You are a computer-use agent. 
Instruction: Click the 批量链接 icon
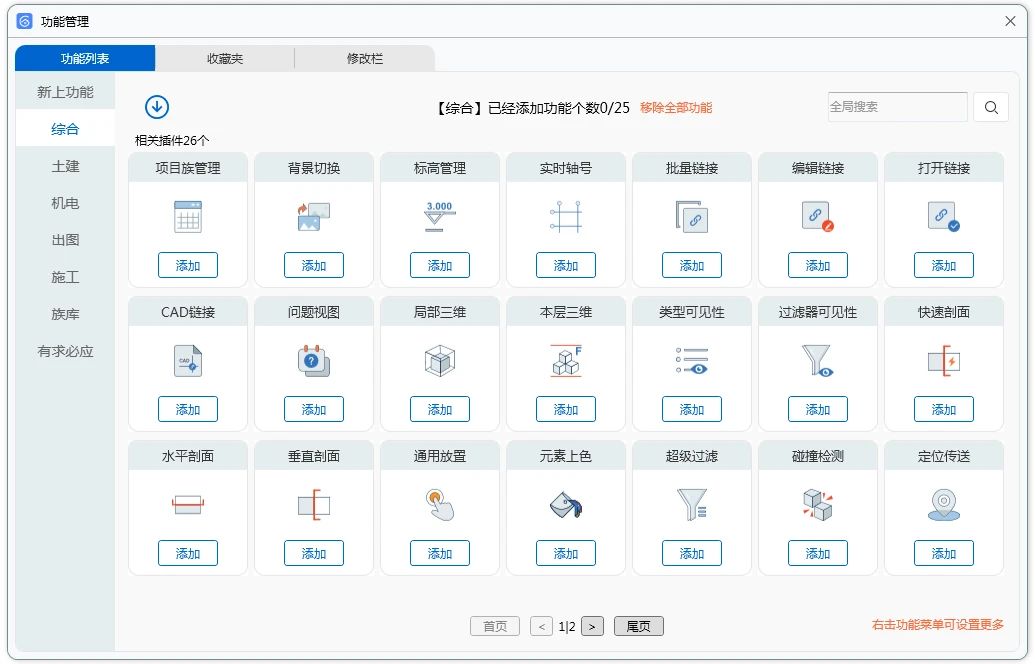pos(692,217)
